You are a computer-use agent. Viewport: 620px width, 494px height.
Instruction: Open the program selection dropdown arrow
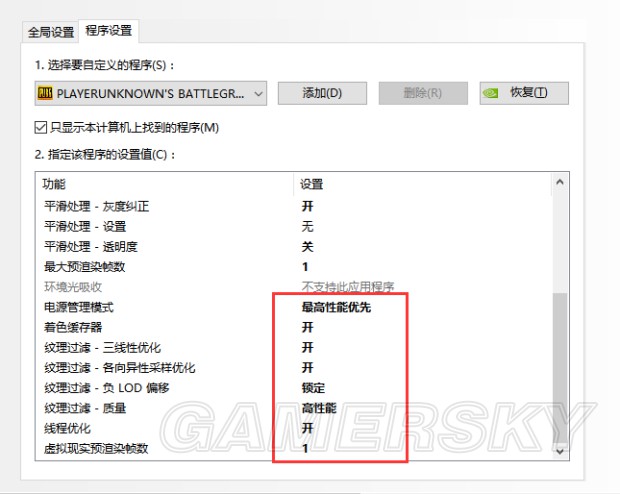click(259, 93)
